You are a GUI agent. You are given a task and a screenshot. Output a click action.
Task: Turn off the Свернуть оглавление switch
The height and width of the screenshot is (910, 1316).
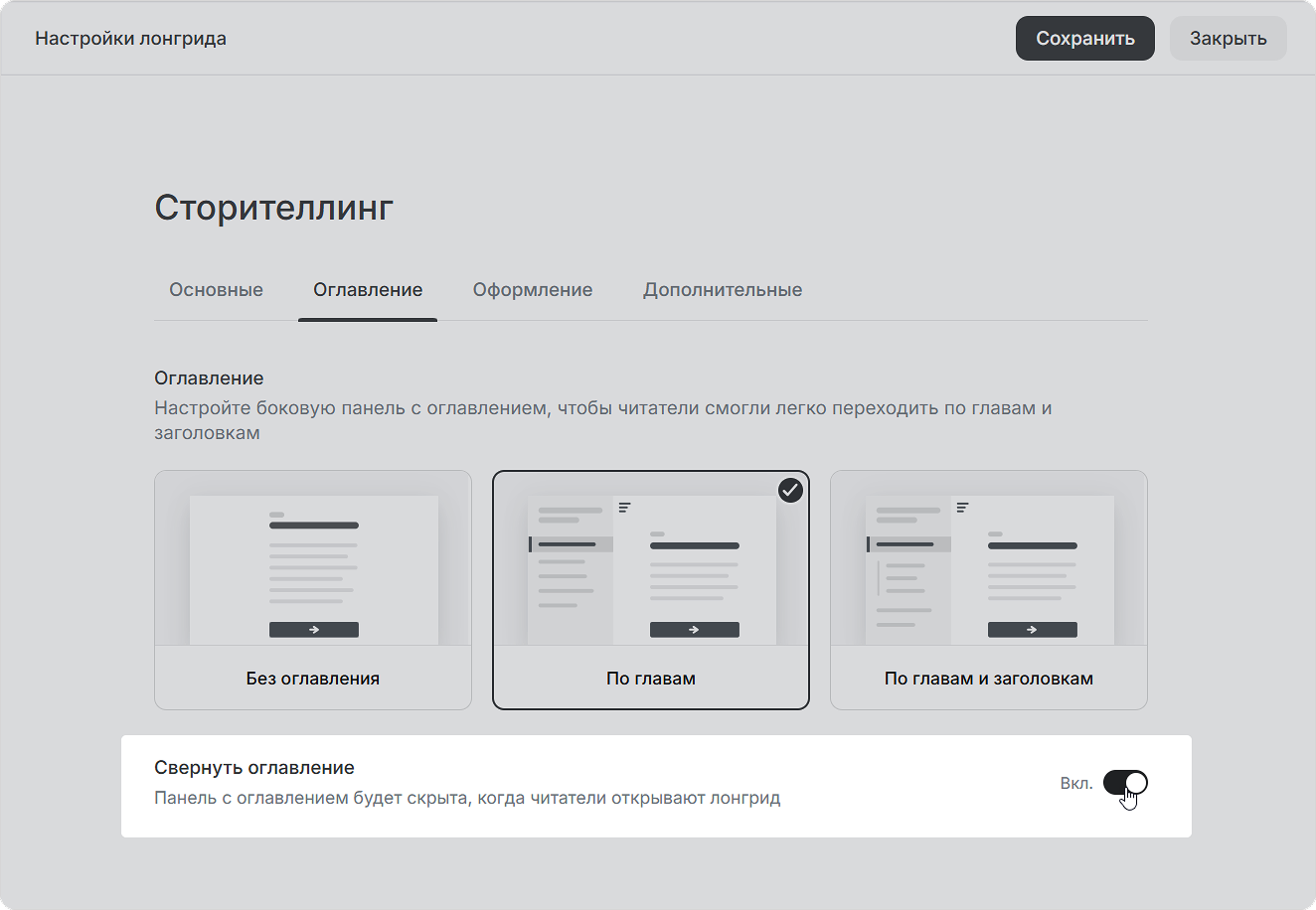pyautogui.click(x=1125, y=783)
